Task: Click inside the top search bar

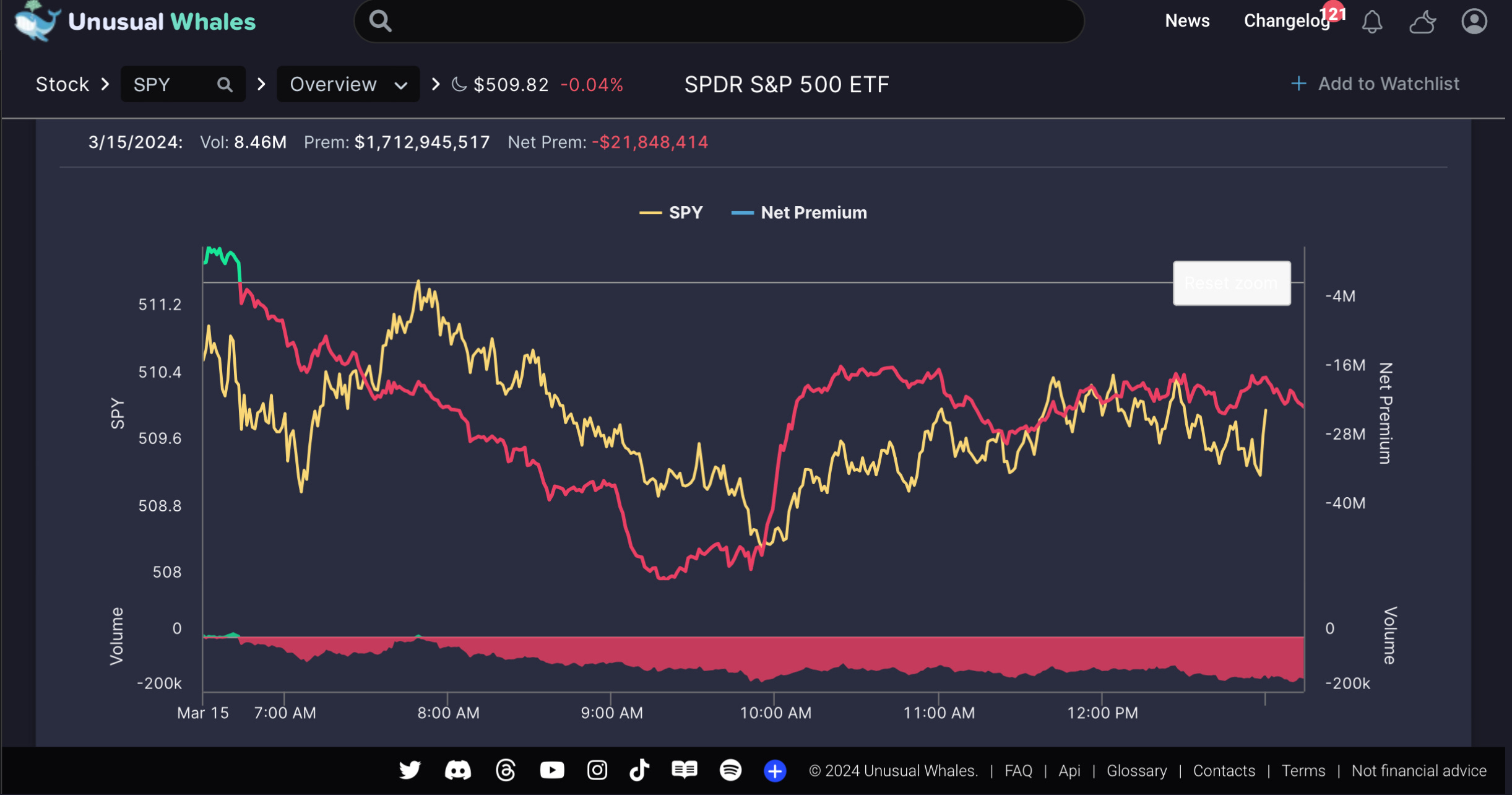Action: (x=718, y=21)
